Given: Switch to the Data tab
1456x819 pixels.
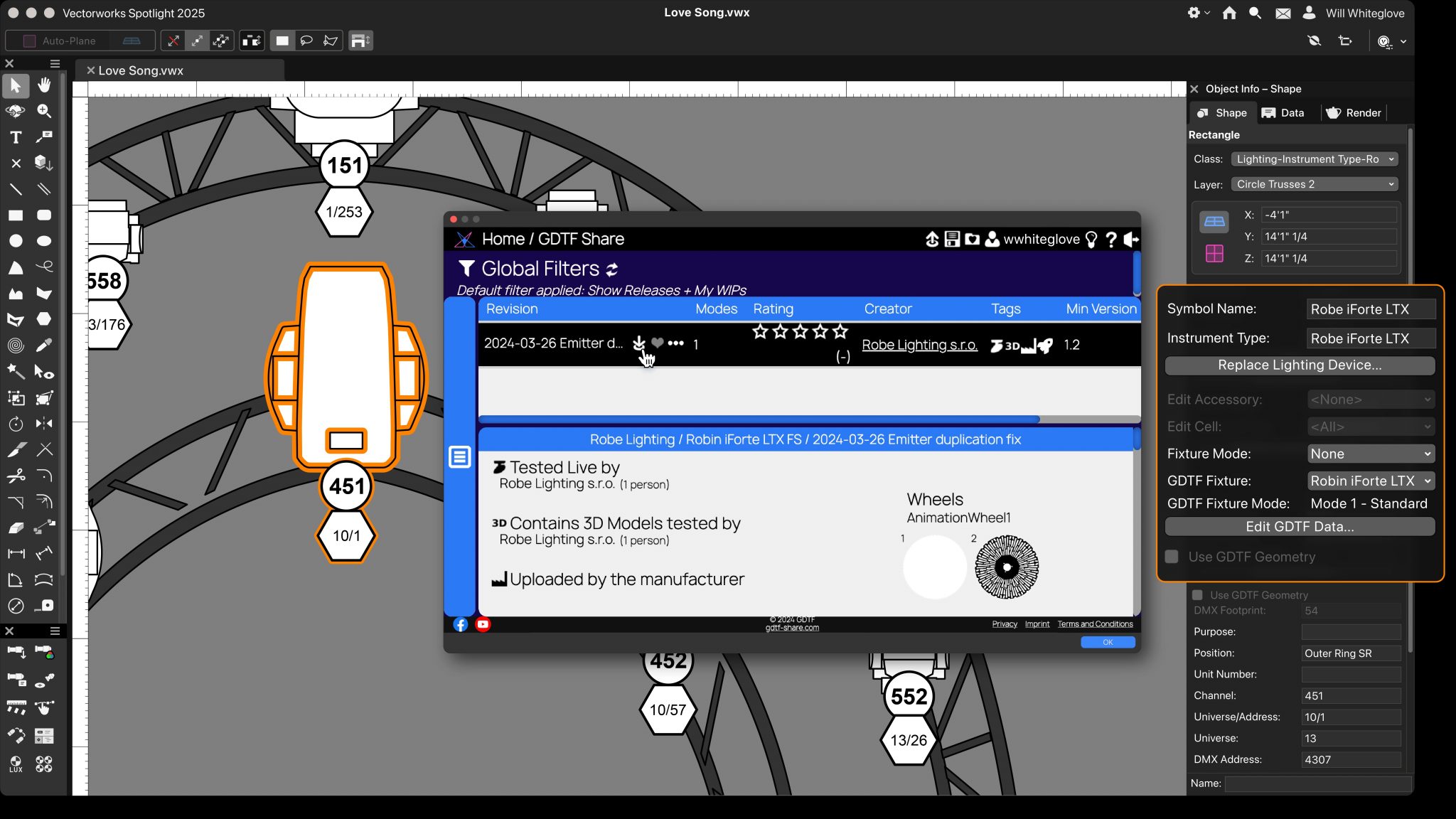Looking at the screenshot, I should [1284, 113].
